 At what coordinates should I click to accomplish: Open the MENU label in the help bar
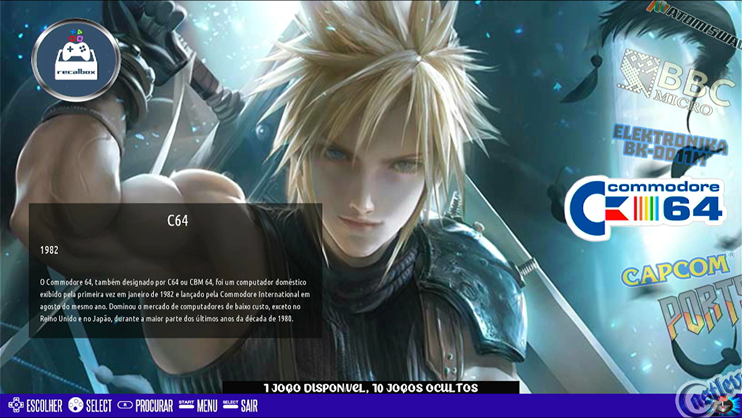point(207,406)
